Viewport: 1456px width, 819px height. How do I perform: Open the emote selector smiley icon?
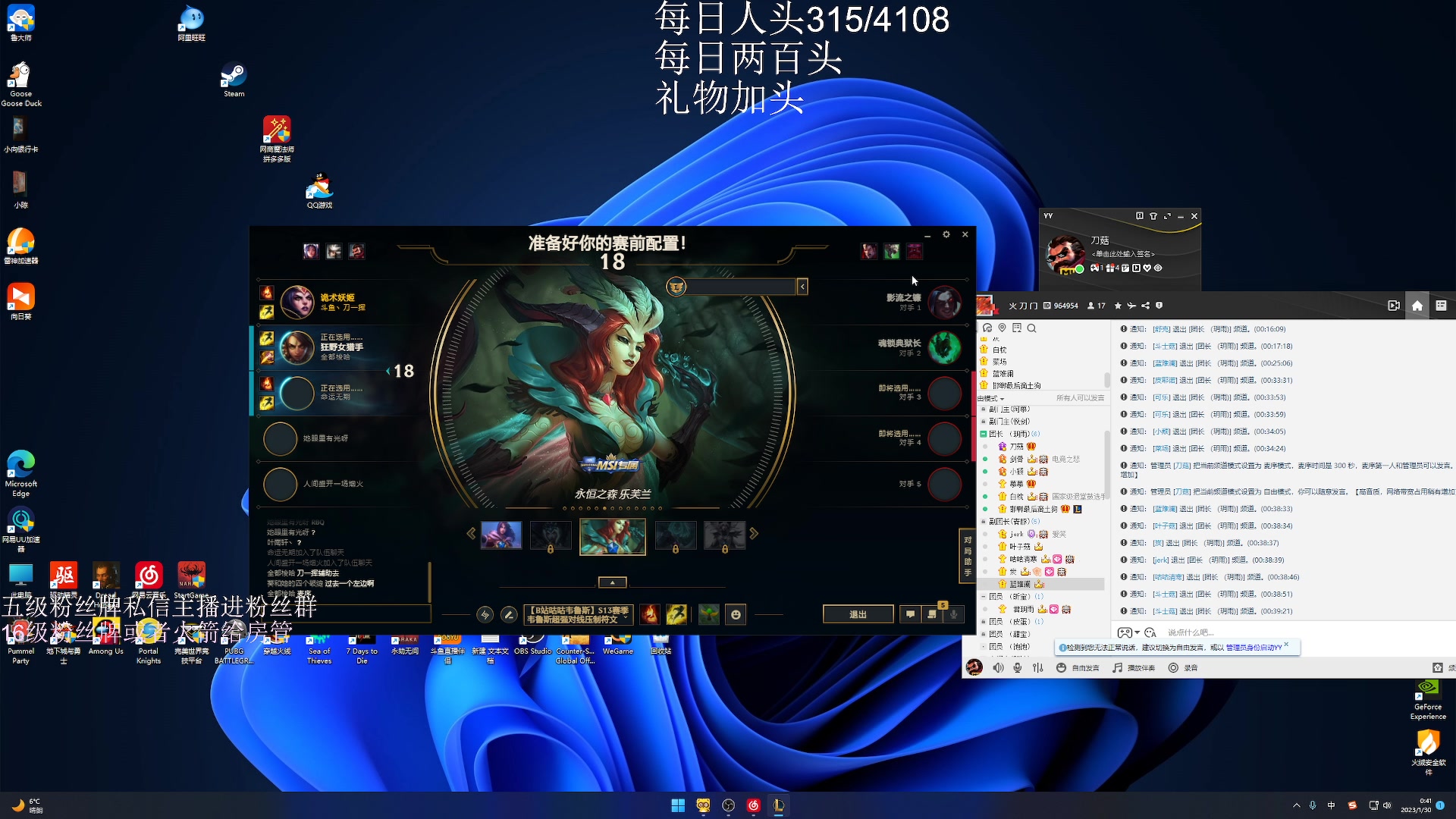(736, 615)
